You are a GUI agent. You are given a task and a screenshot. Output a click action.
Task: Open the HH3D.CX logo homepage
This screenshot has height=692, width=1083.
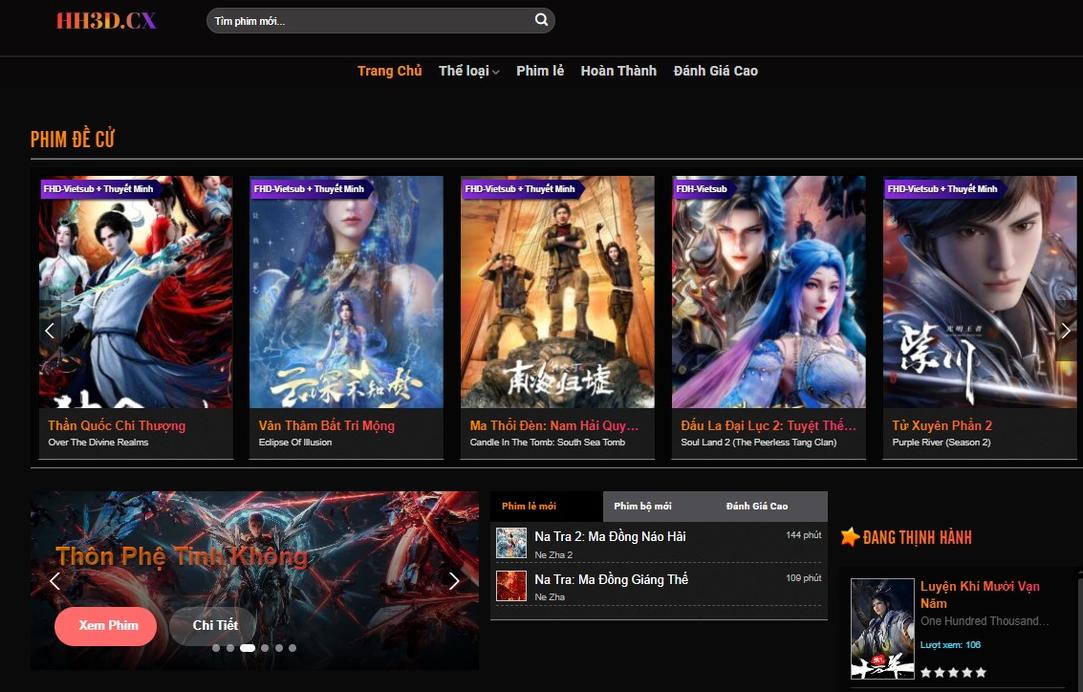pos(106,20)
